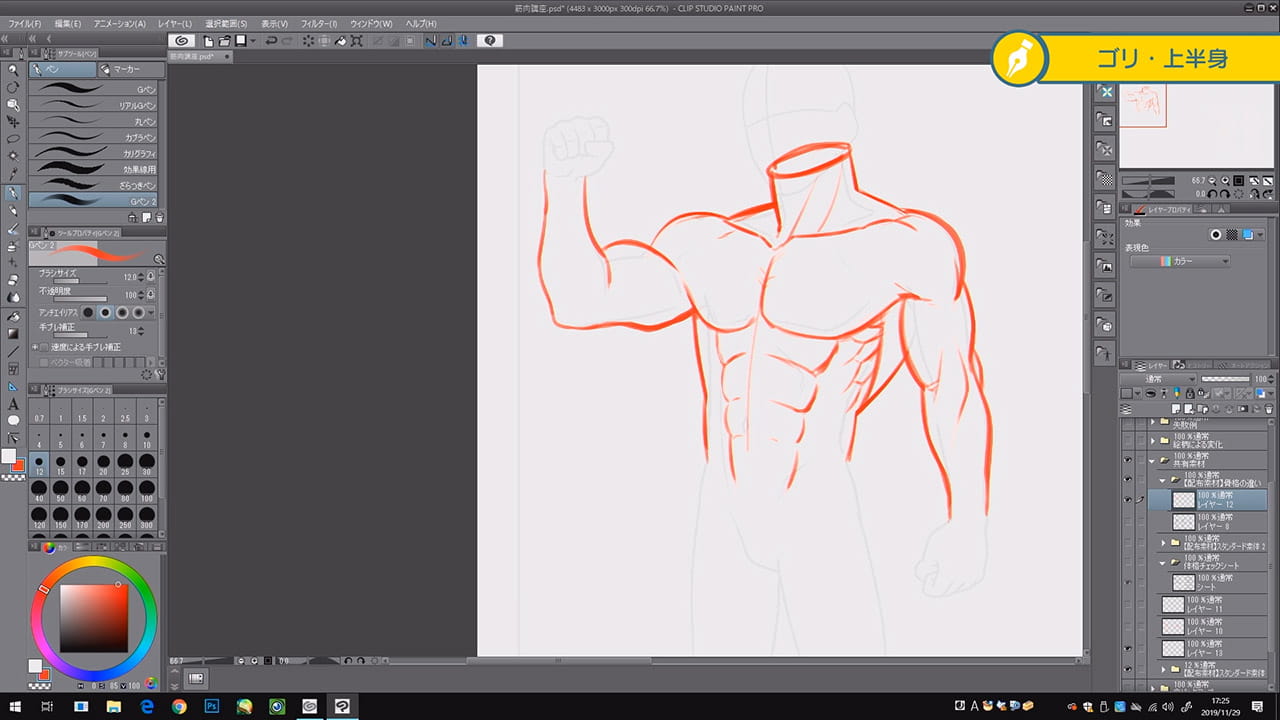Open ファイル(F) menu

[25, 23]
